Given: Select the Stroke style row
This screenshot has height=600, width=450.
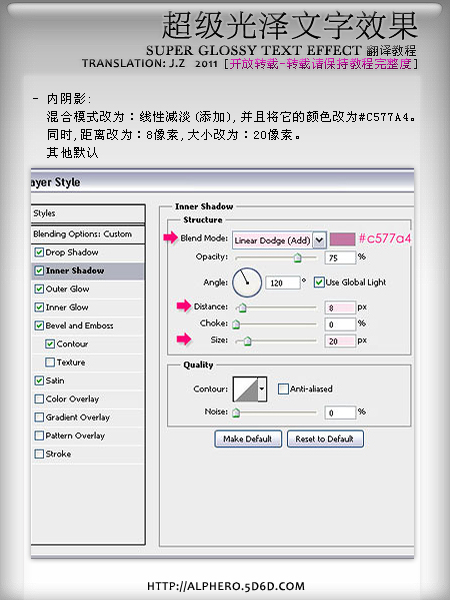Looking at the screenshot, I should click(88, 454).
